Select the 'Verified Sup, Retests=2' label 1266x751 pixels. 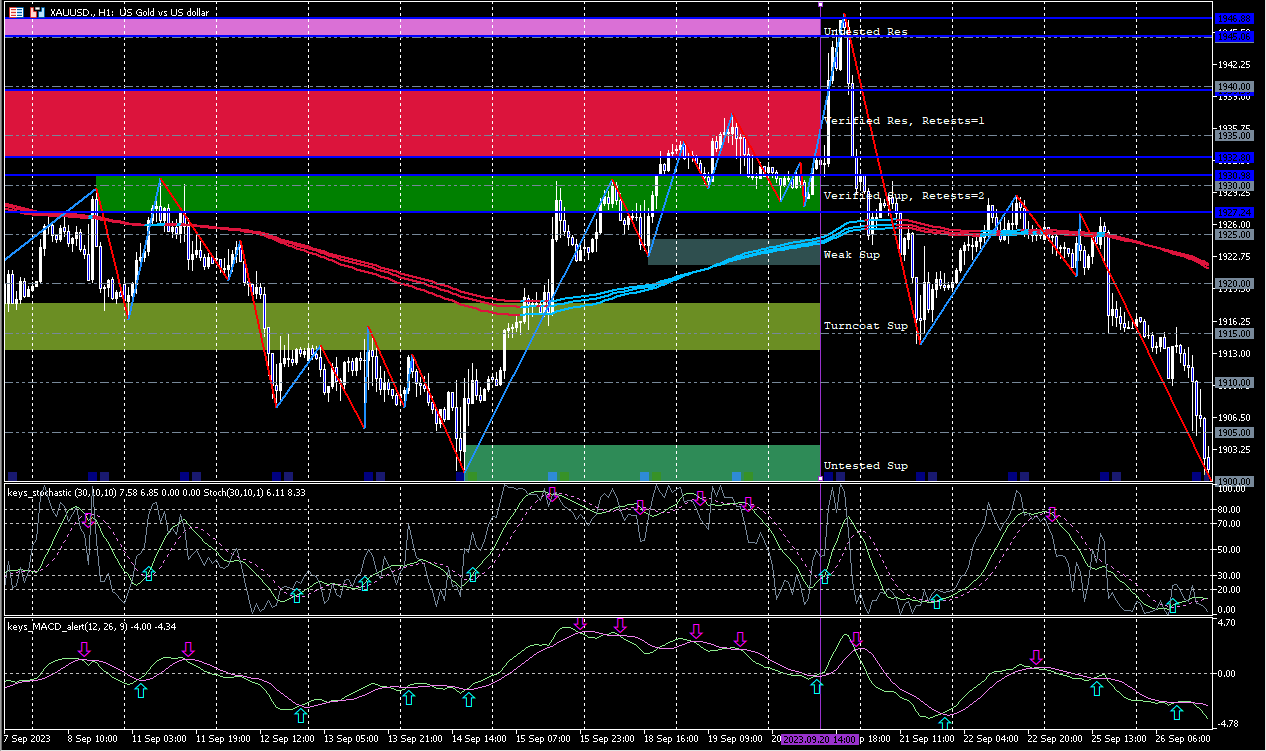tap(904, 196)
